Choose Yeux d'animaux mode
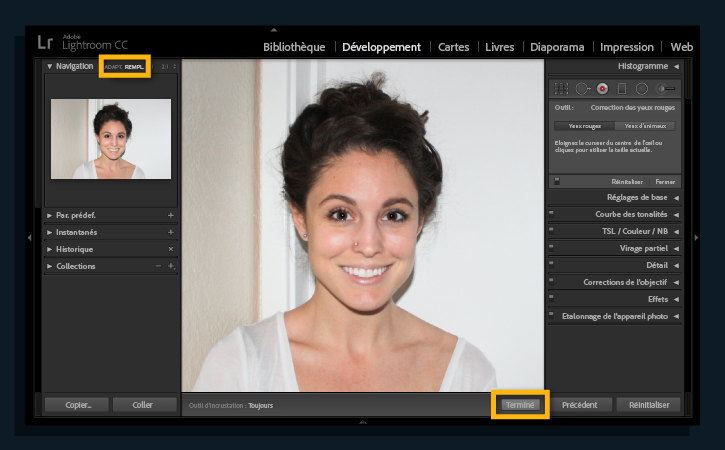 (x=645, y=126)
